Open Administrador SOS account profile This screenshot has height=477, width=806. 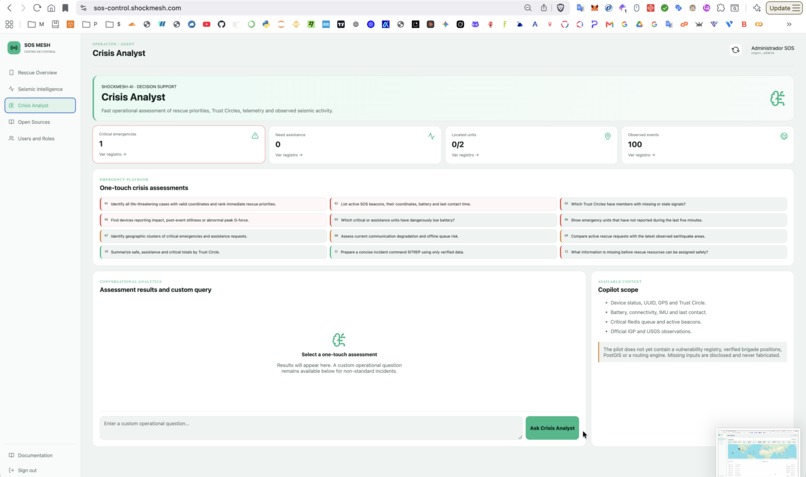click(772, 50)
